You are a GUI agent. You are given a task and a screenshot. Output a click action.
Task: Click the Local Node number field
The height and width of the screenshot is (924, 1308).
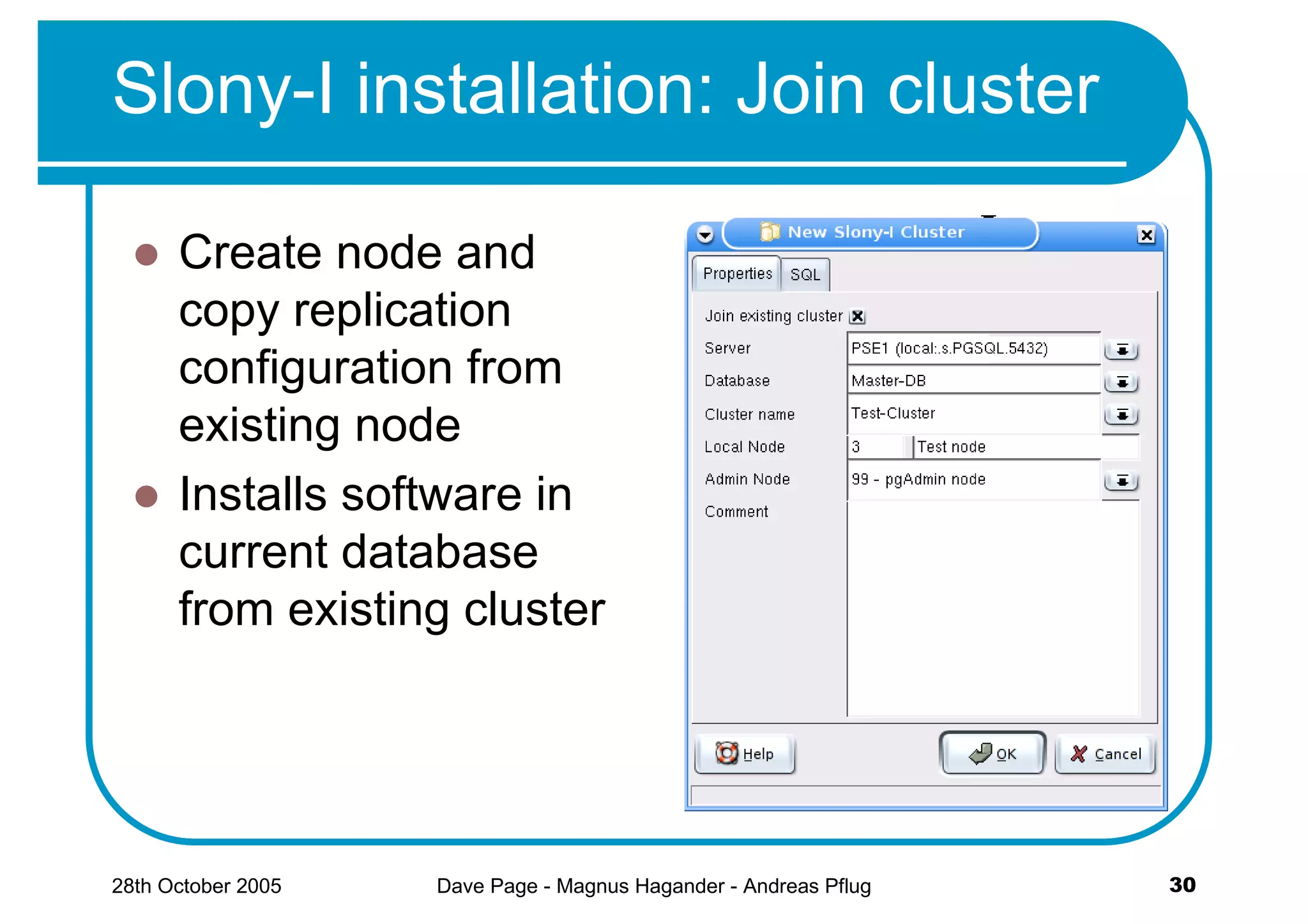pos(876,447)
